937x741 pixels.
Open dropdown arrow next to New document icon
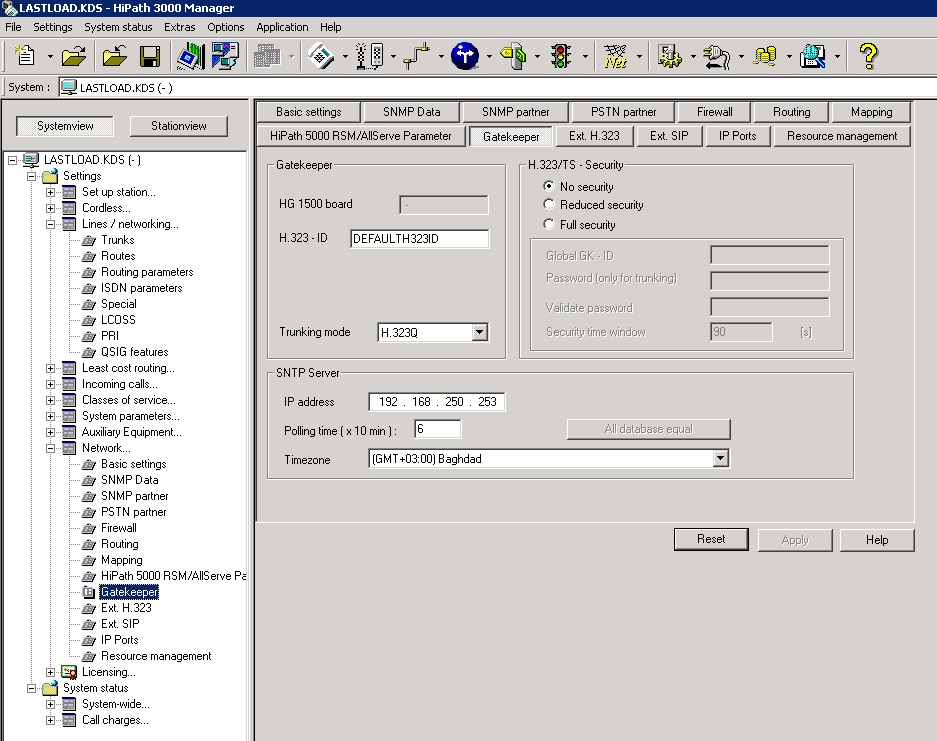(x=50, y=57)
